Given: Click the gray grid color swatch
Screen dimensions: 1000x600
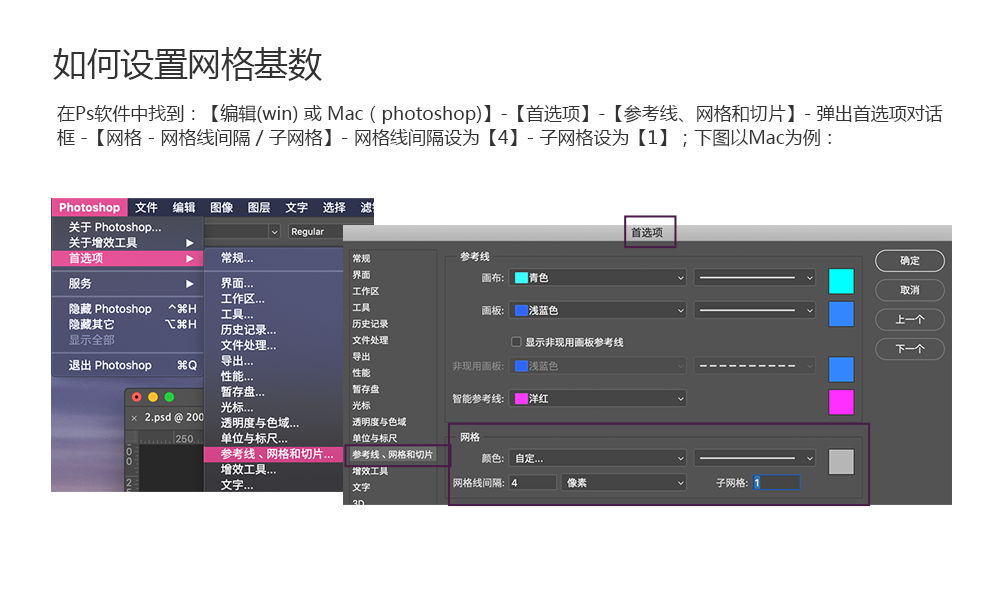Looking at the screenshot, I should click(x=841, y=462).
